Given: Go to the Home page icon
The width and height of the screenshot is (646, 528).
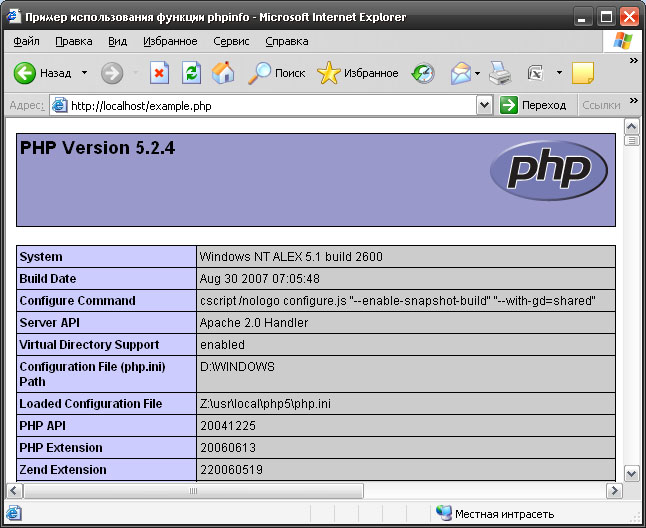Looking at the screenshot, I should [223, 73].
